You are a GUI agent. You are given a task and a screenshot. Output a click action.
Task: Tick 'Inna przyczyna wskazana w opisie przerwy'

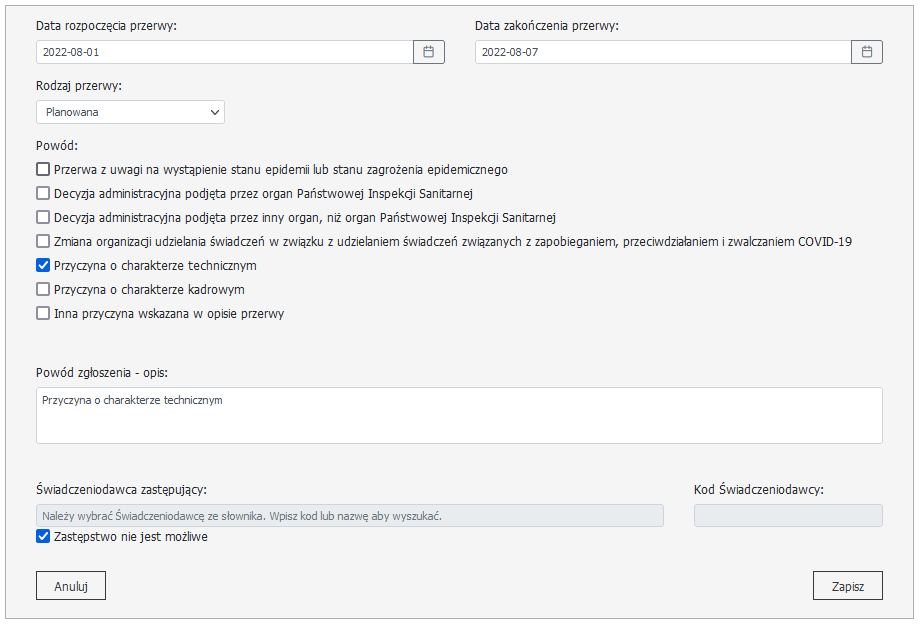[x=43, y=314]
